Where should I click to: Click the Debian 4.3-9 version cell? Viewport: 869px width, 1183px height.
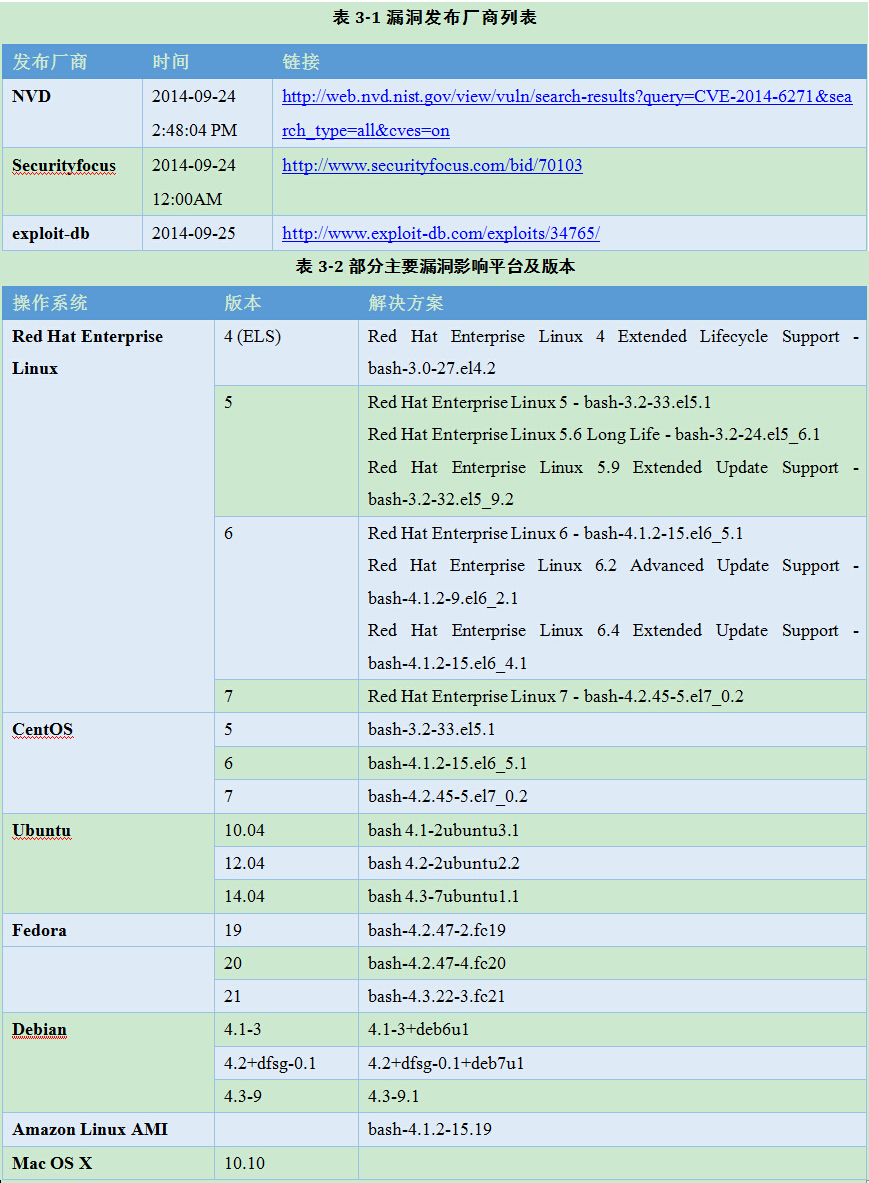[x=287, y=1096]
